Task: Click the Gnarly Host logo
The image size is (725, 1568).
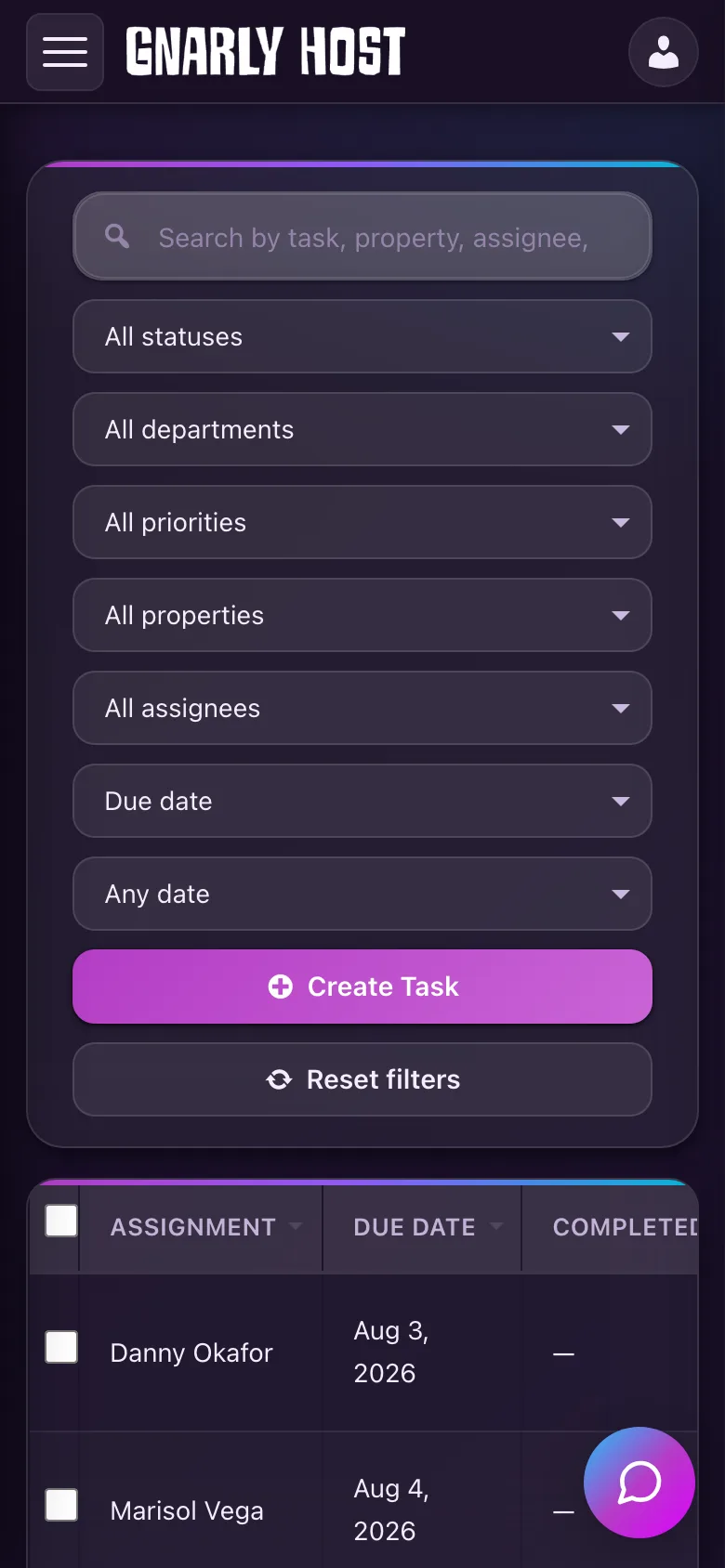Action: tap(266, 52)
